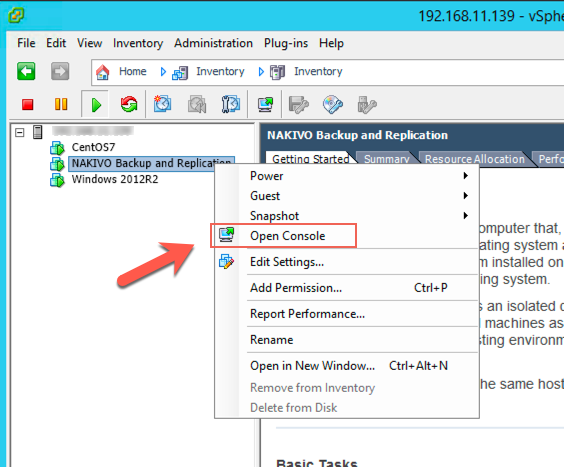The height and width of the screenshot is (467, 564).
Task: Switch to the Performance tab
Action: [550, 159]
